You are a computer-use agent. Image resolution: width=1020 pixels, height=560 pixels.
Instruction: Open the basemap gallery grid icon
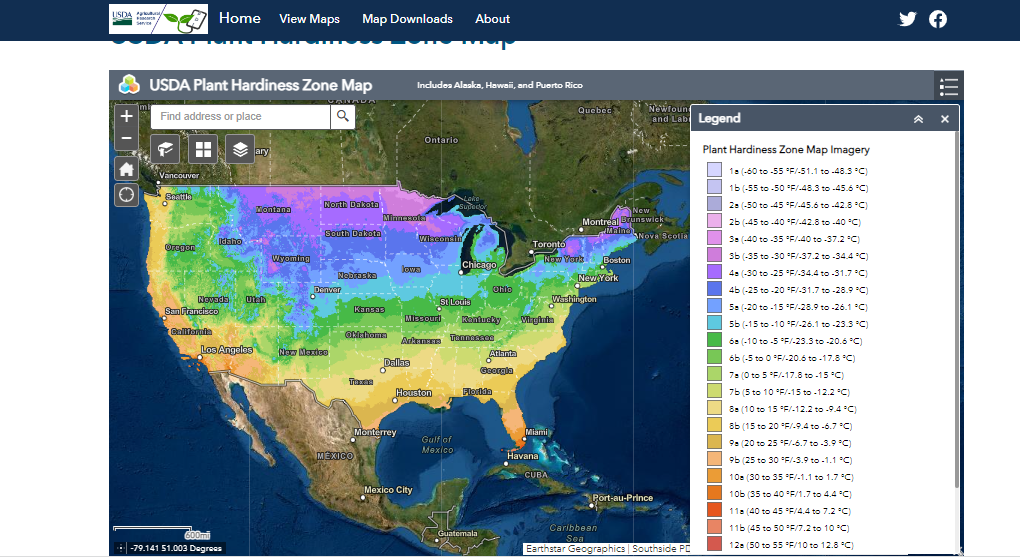point(203,150)
